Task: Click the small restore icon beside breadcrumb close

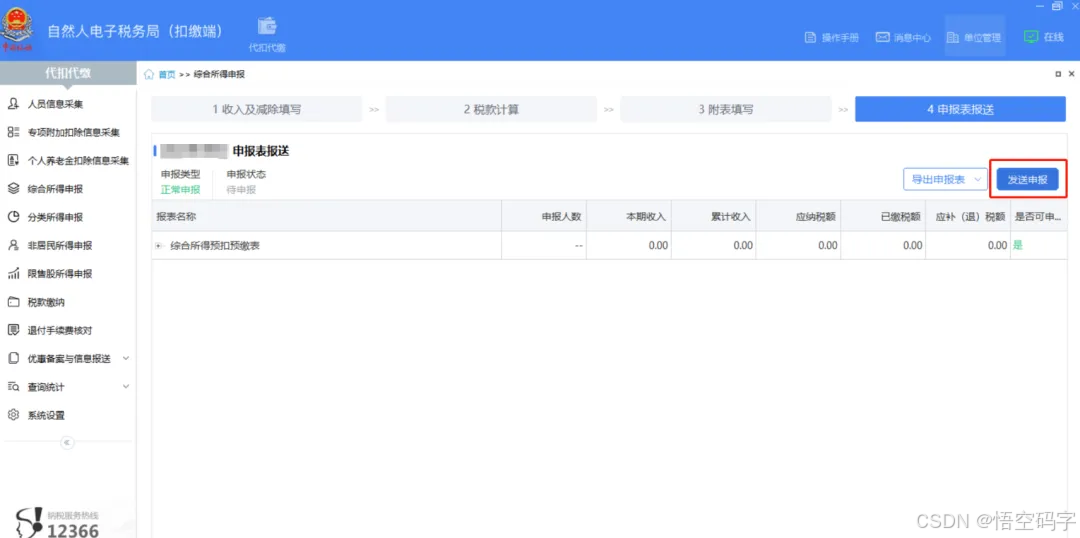Action: 1058,74
